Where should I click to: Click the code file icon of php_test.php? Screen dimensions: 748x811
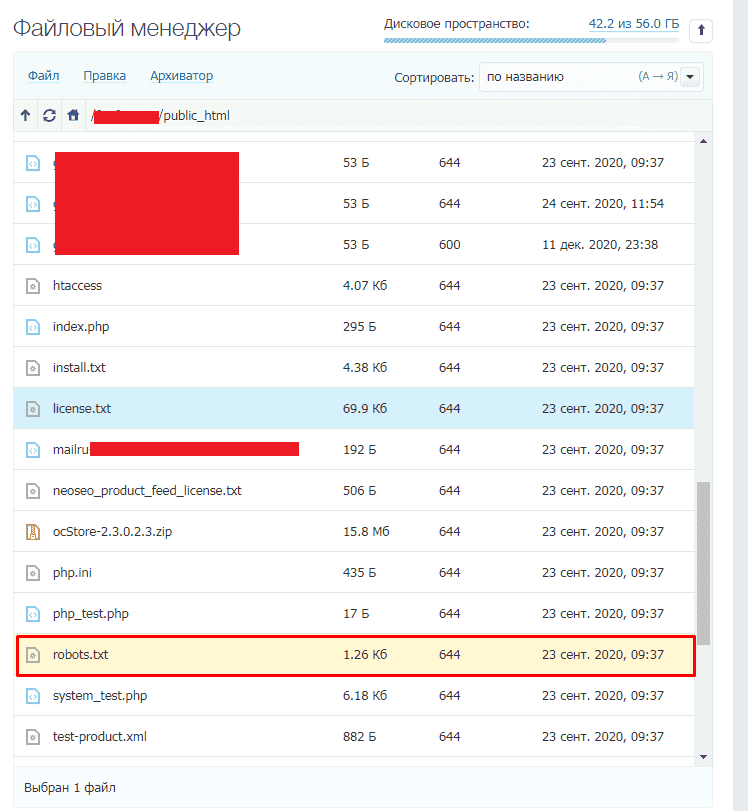tap(33, 613)
